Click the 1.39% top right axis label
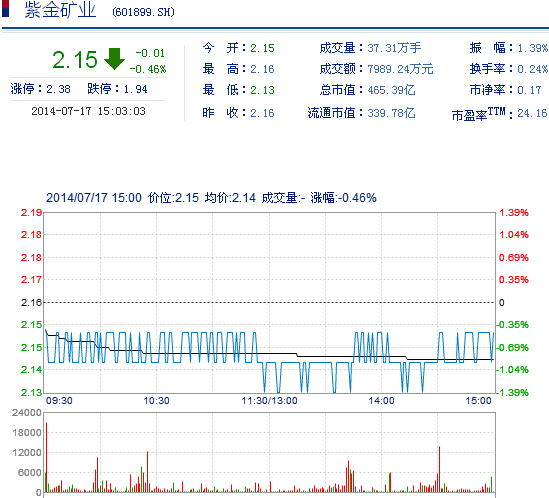This screenshot has height=498, width=549. pos(514,213)
